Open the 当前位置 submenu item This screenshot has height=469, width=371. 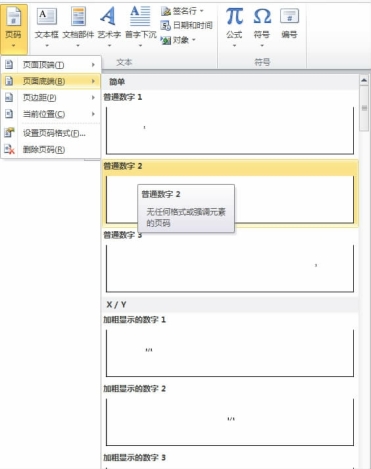(51, 114)
